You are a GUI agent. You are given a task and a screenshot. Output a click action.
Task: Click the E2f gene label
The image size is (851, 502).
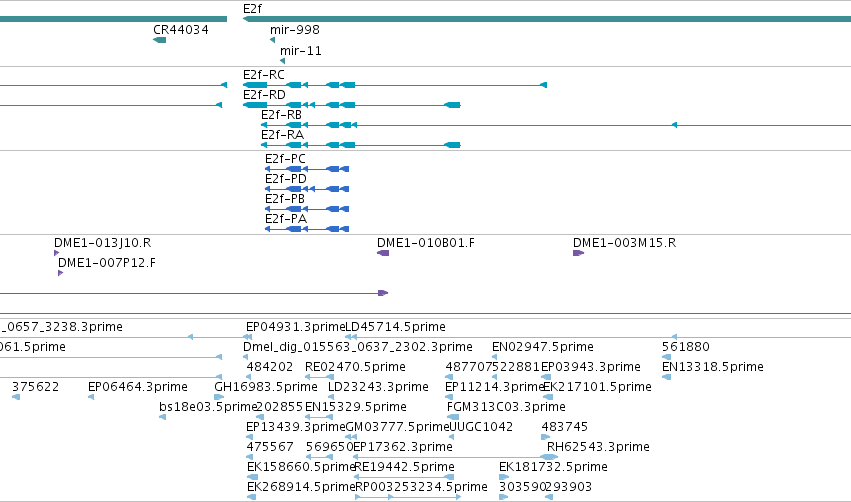click(252, 9)
